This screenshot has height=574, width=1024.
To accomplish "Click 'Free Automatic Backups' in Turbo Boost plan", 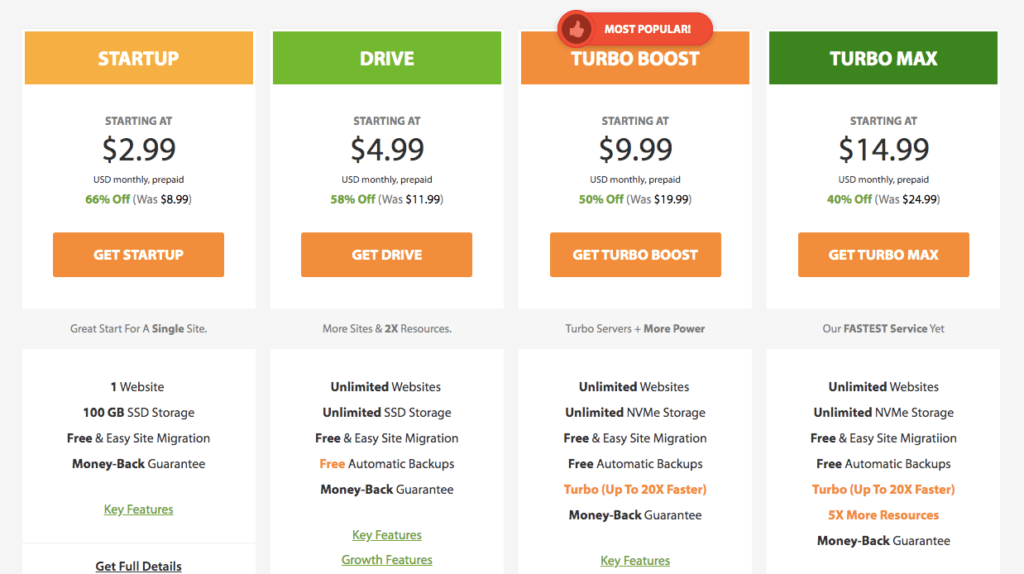I will coord(635,464).
